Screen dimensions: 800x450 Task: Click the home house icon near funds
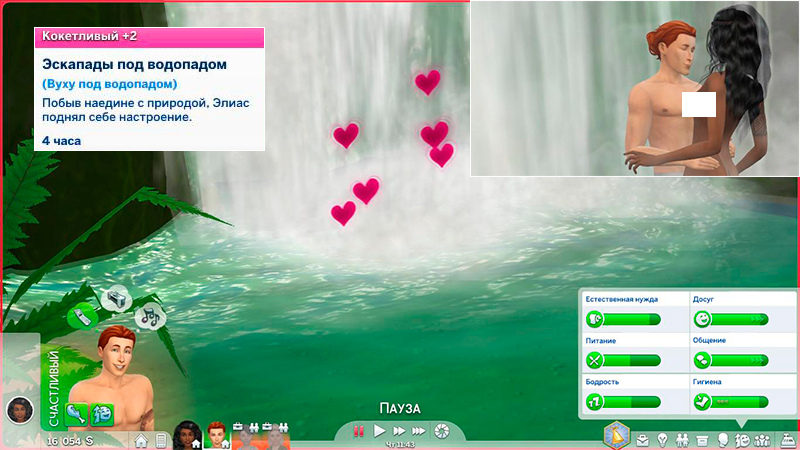coord(141,440)
